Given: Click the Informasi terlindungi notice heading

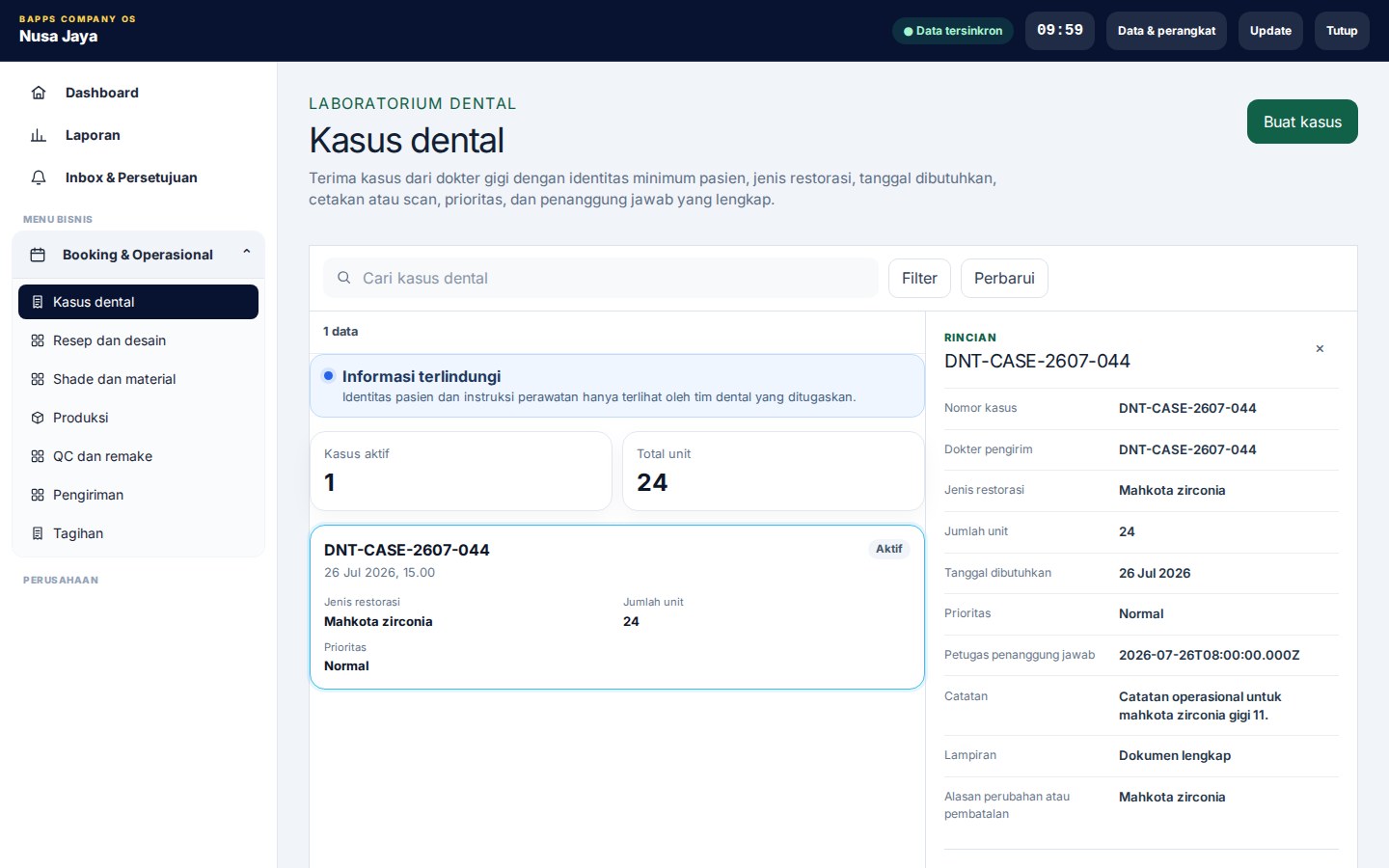Looking at the screenshot, I should (422, 376).
